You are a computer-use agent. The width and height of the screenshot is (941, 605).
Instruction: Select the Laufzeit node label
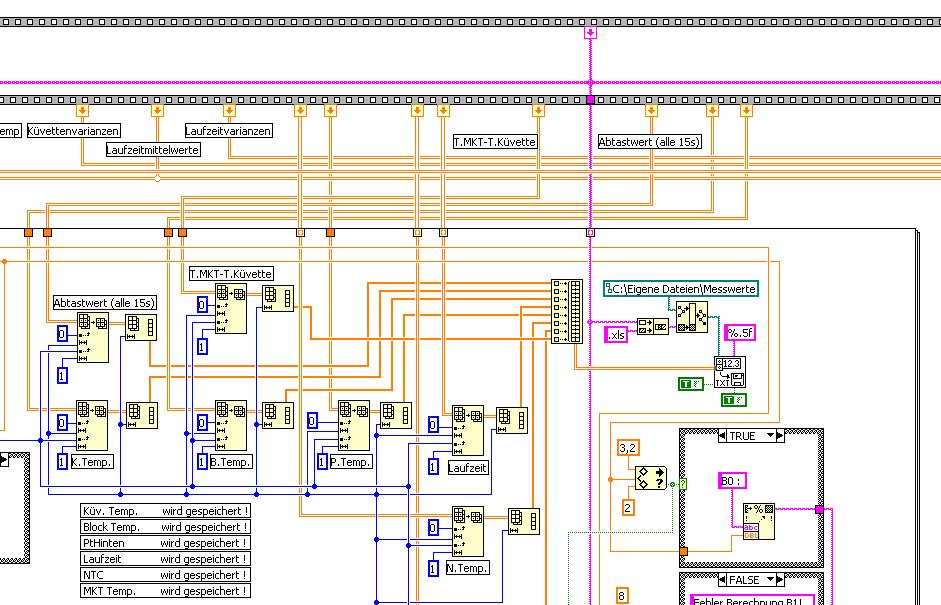click(467, 468)
